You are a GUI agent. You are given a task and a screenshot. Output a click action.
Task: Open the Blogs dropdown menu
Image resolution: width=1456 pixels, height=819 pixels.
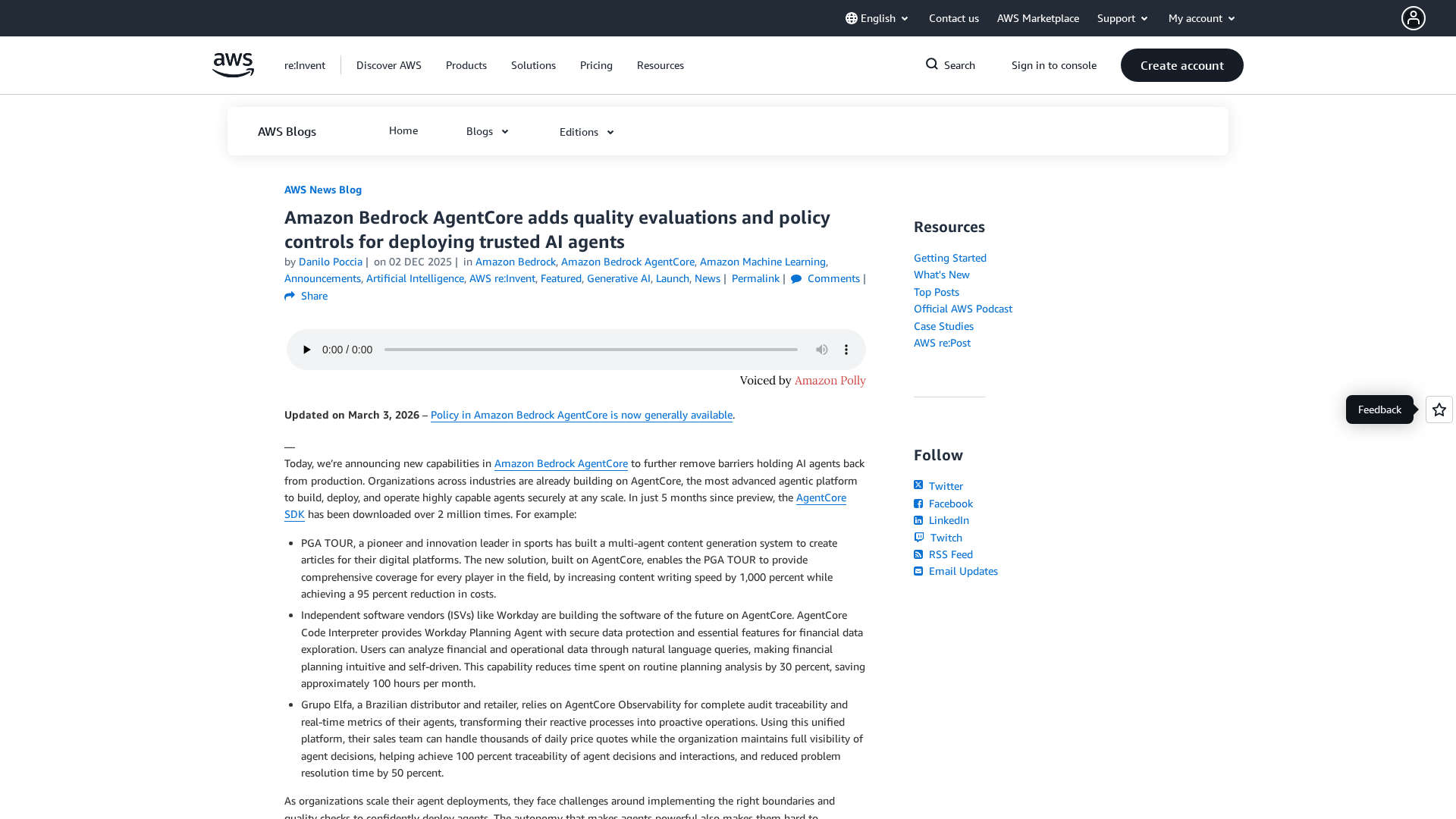coord(487,131)
